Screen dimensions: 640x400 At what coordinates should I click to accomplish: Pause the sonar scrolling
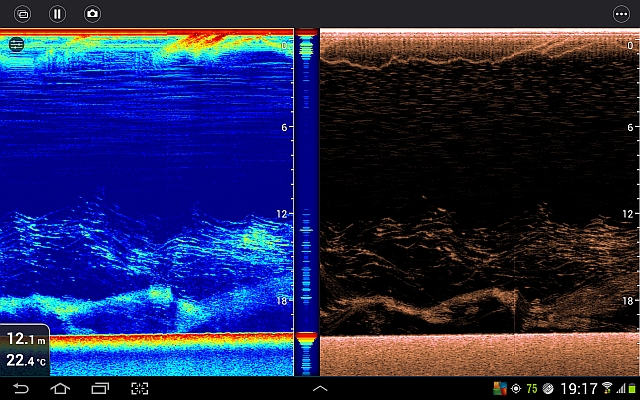(57, 14)
